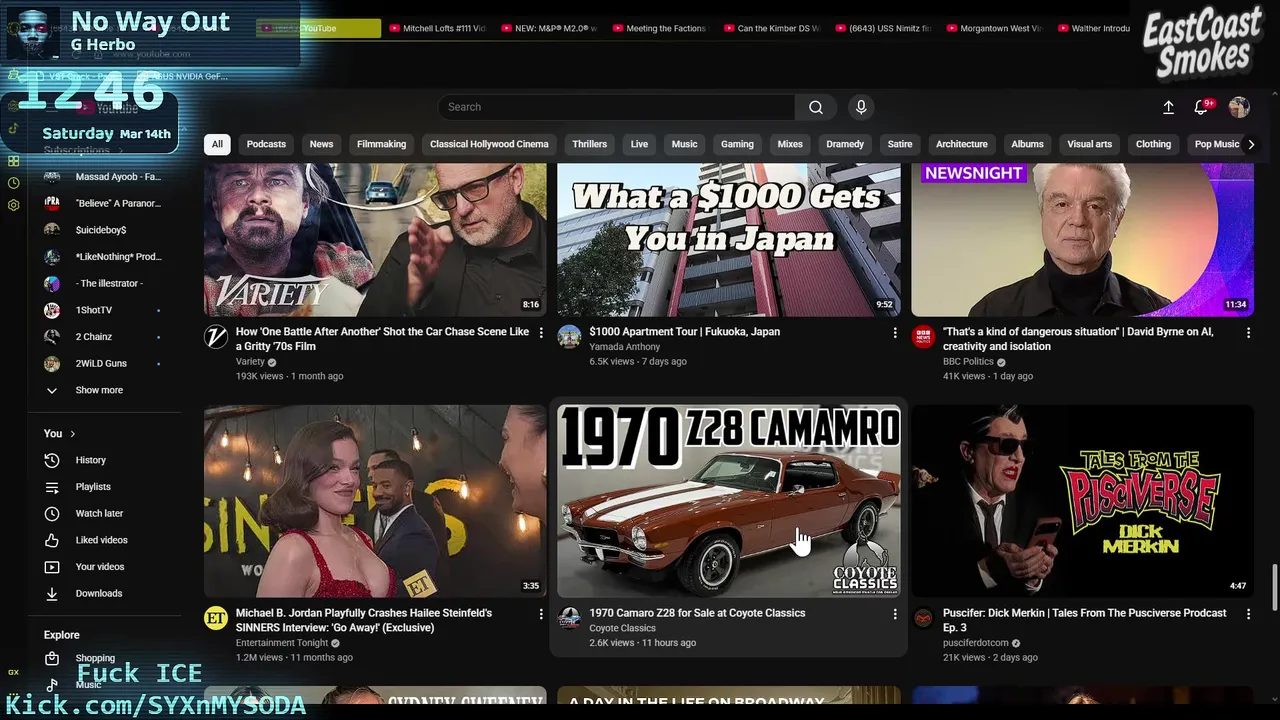Select the Mixes filter chip

[x=790, y=144]
